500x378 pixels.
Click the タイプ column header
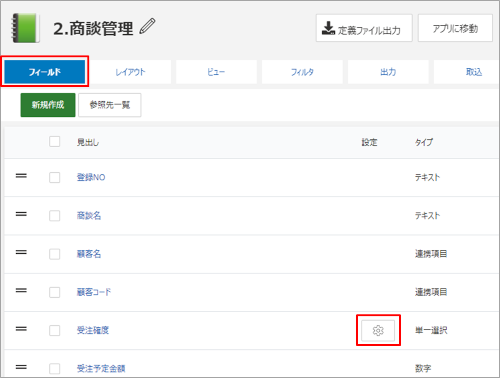click(x=424, y=142)
